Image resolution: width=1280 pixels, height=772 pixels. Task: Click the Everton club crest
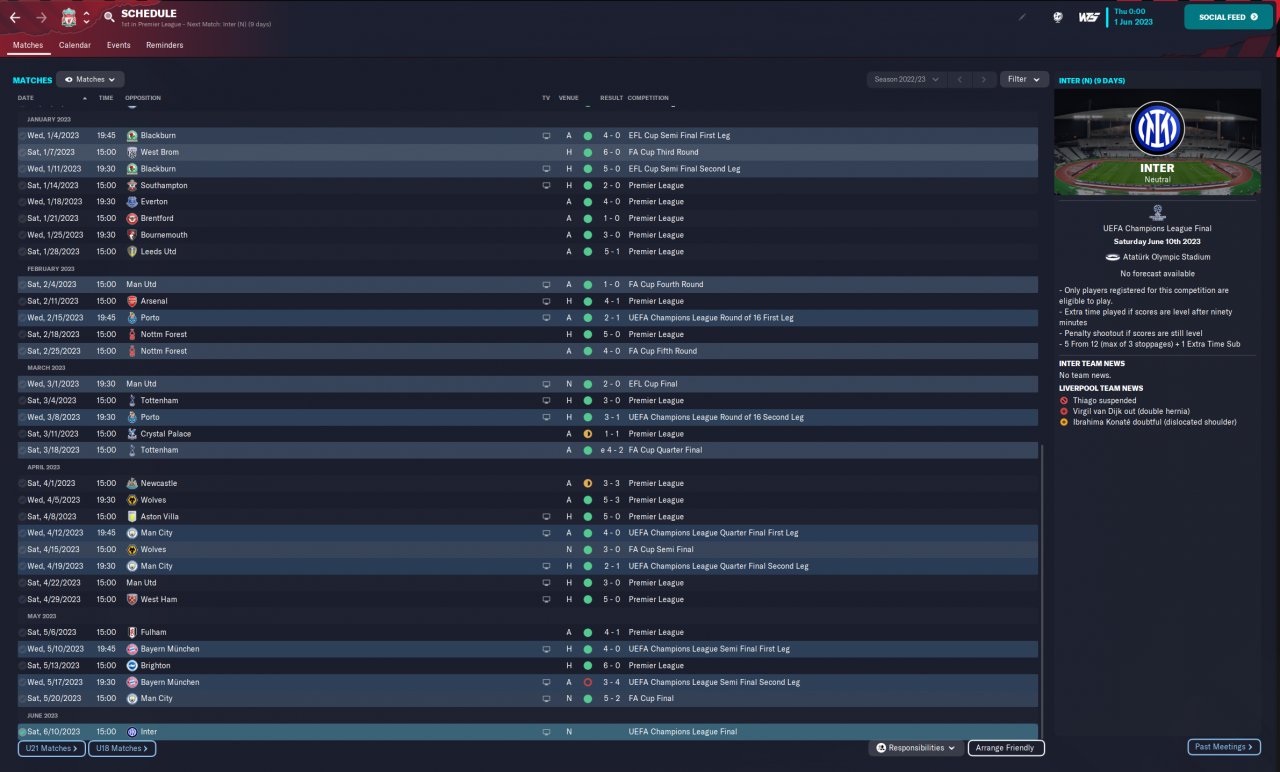click(132, 202)
